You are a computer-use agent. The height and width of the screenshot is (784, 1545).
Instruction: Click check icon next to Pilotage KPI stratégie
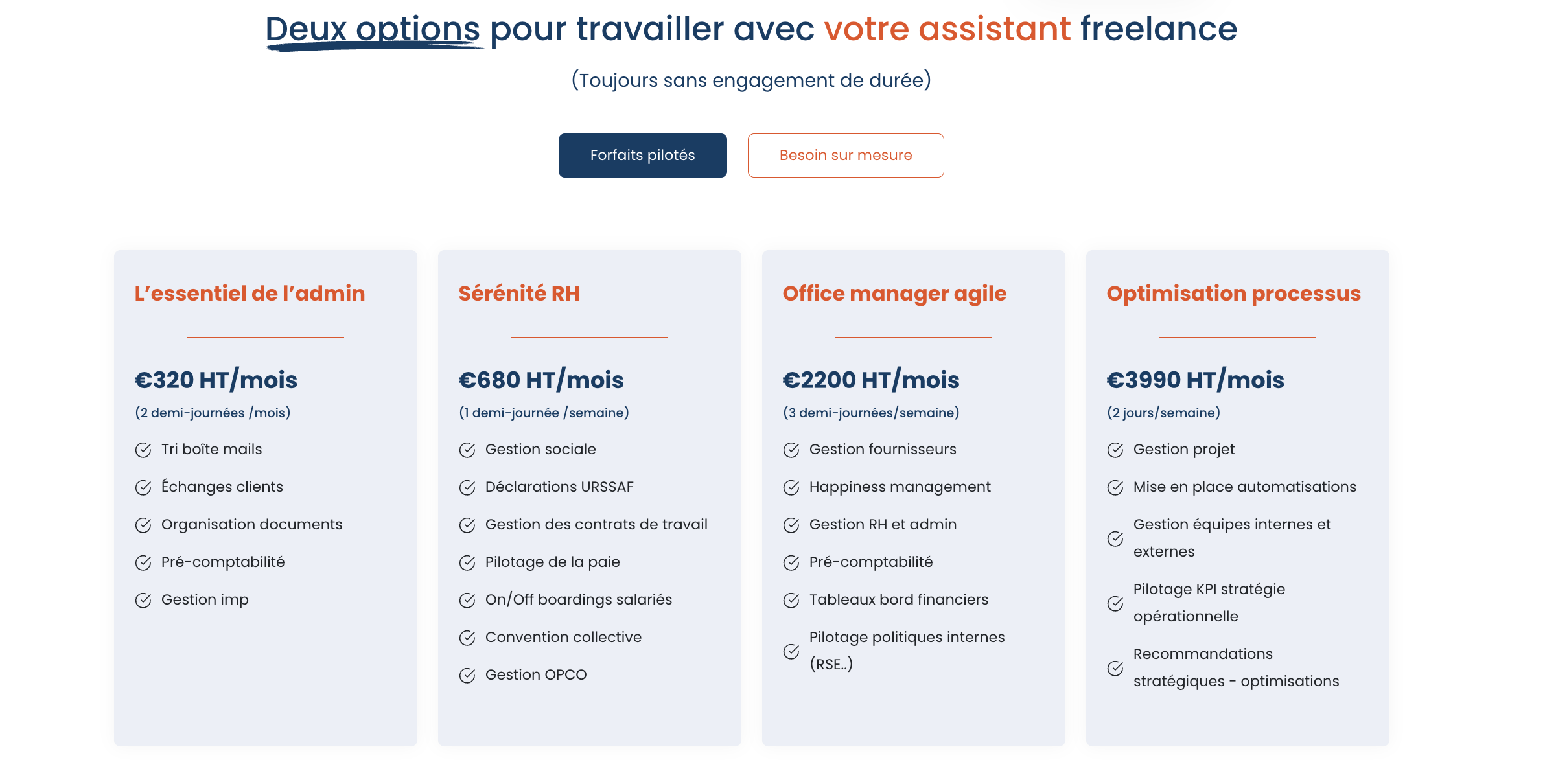[1115, 603]
